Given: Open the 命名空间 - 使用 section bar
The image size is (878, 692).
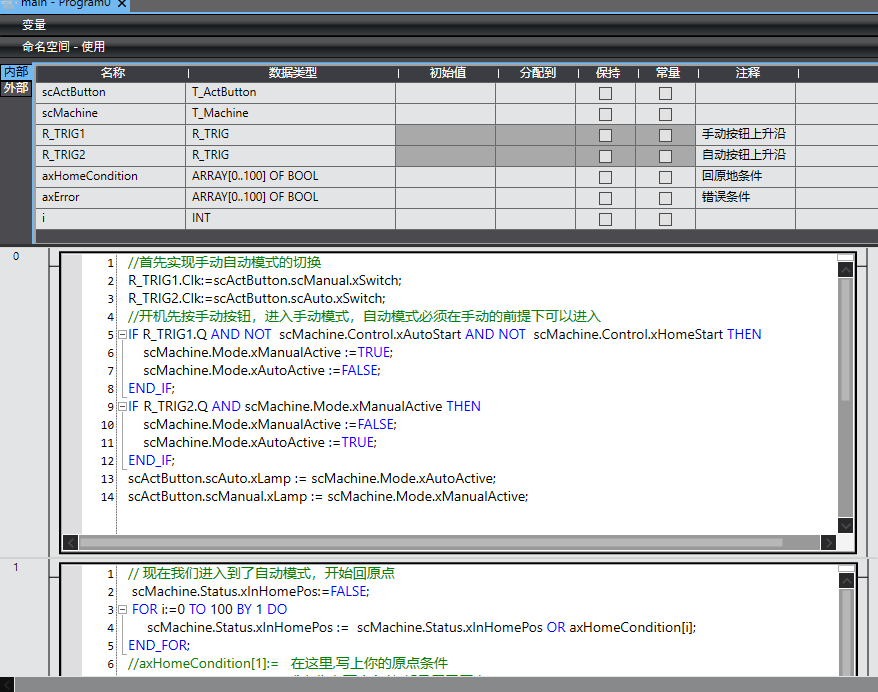Looking at the screenshot, I should tap(64, 46).
